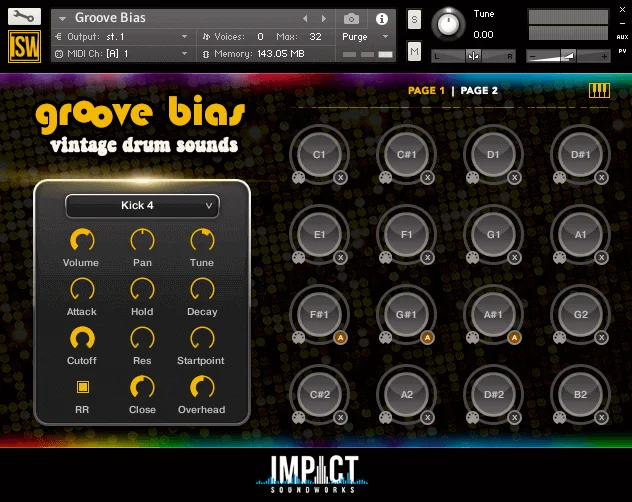The image size is (632, 502).
Task: Toggle the Solo S button
Action: [414, 19]
